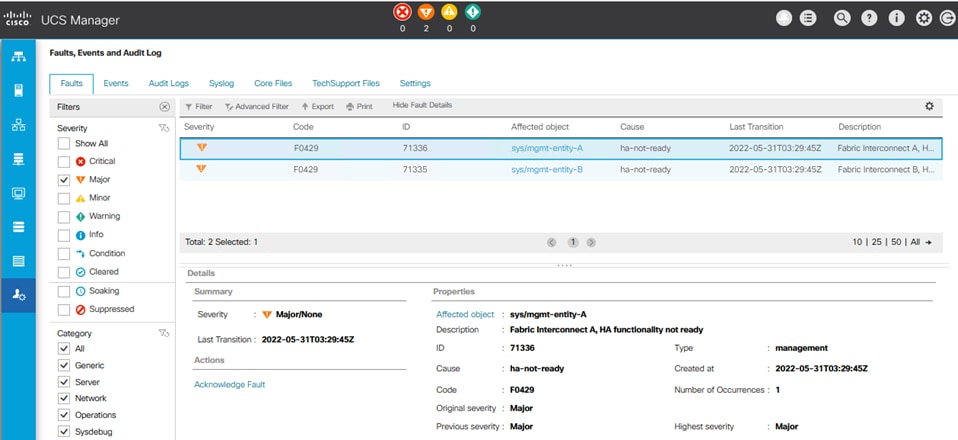This screenshot has height=440, width=958.
Task: Switch to the Faults tab
Action: [x=71, y=84]
